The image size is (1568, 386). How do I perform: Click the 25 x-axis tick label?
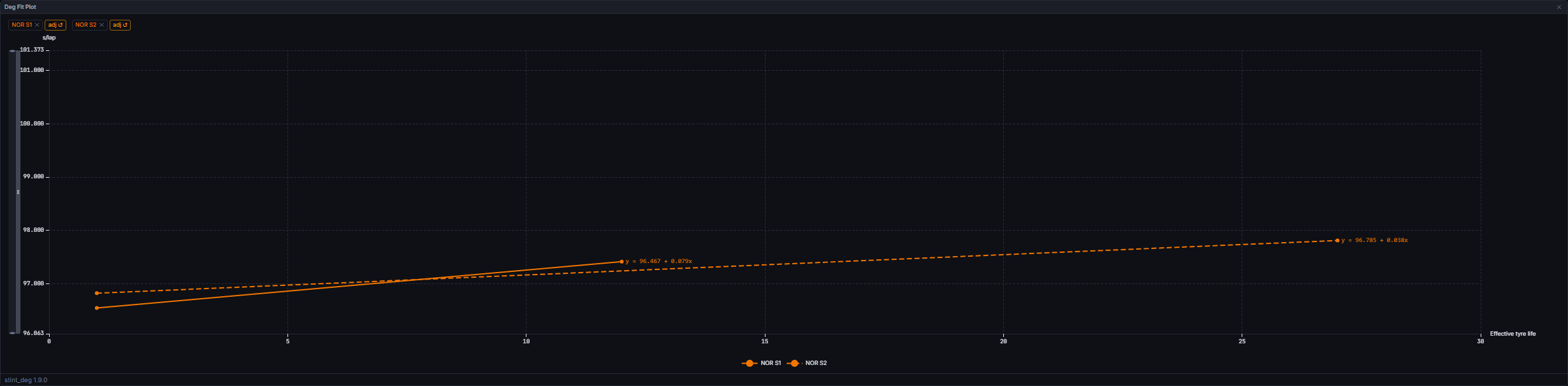[1242, 341]
